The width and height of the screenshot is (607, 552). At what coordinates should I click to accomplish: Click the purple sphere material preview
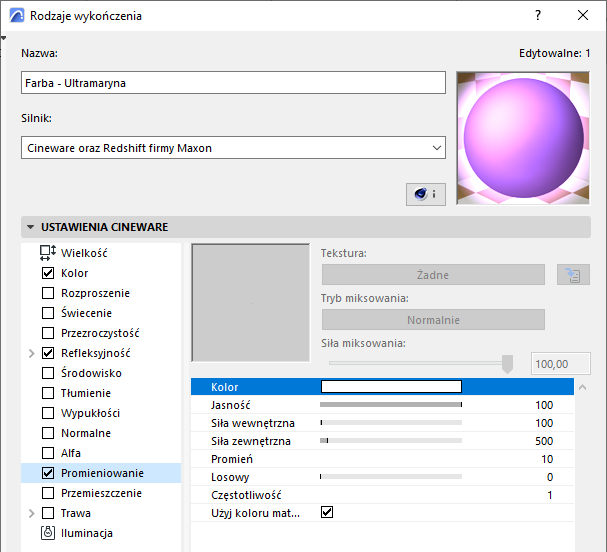tap(523, 138)
